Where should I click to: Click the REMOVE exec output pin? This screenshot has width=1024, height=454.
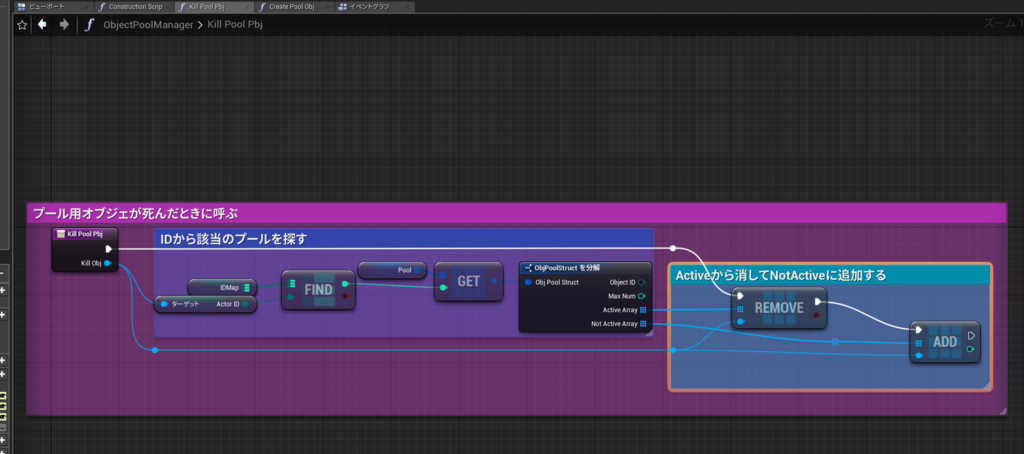tap(818, 301)
